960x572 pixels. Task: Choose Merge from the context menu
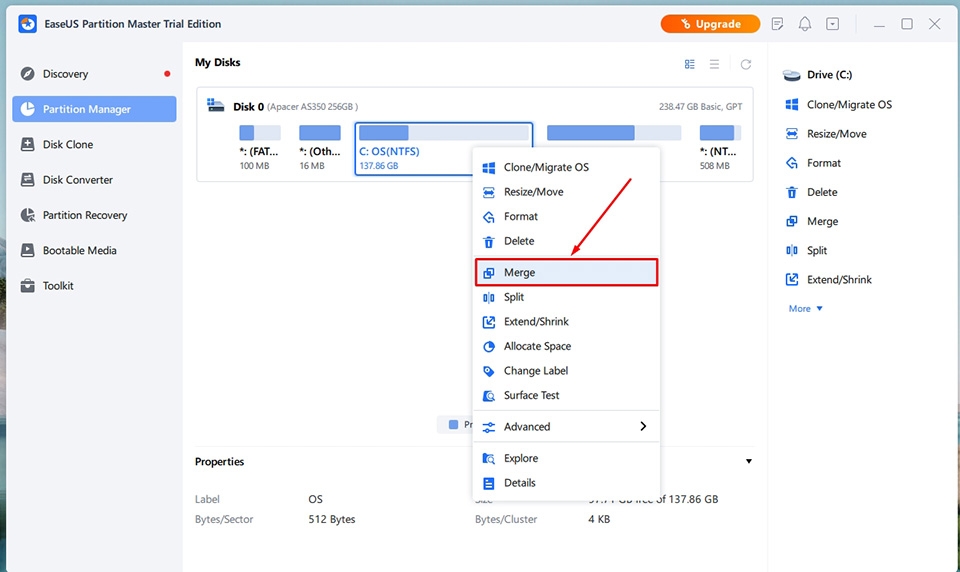point(566,273)
